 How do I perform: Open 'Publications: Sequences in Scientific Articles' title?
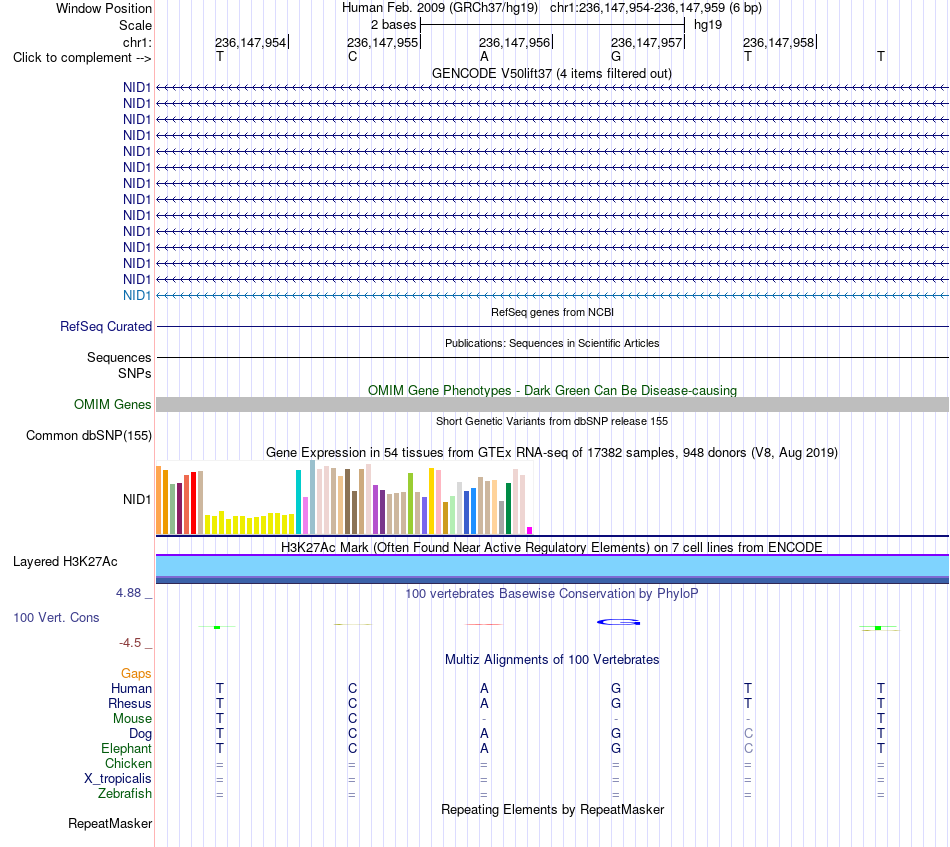(x=552, y=343)
